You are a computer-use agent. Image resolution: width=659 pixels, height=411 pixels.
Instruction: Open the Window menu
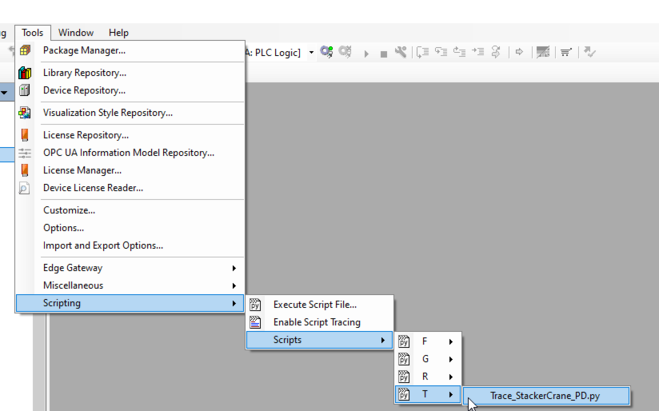point(76,33)
